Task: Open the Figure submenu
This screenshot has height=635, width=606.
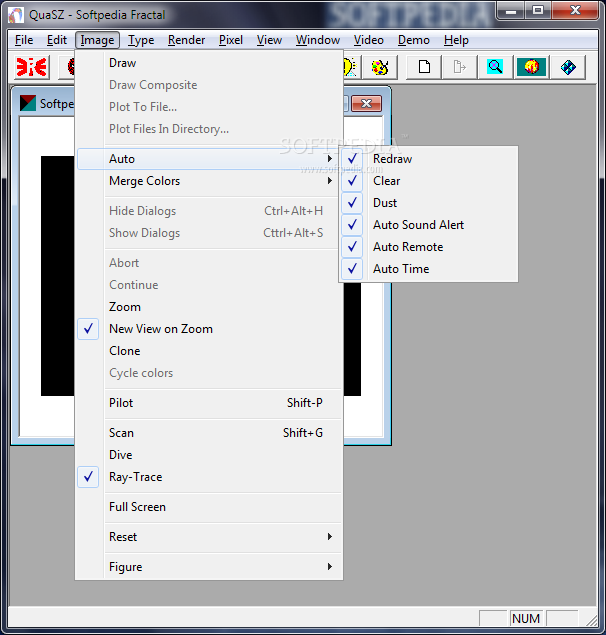Action: (209, 567)
